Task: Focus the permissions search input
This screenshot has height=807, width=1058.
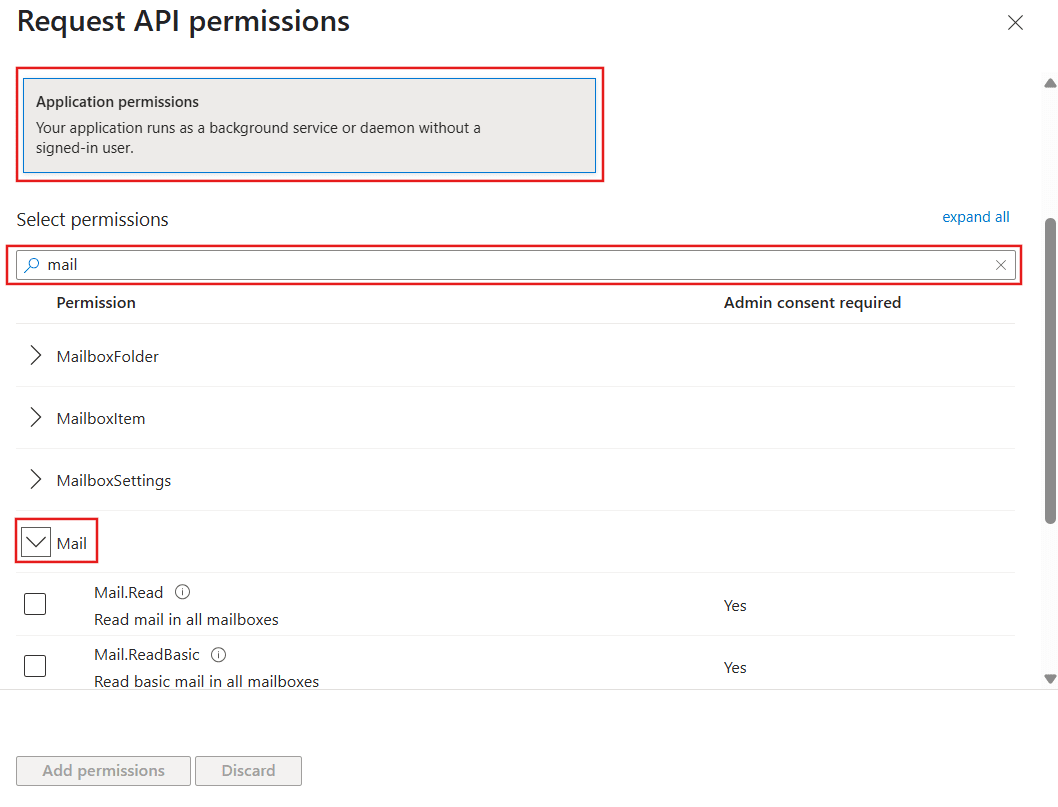Action: pos(516,265)
